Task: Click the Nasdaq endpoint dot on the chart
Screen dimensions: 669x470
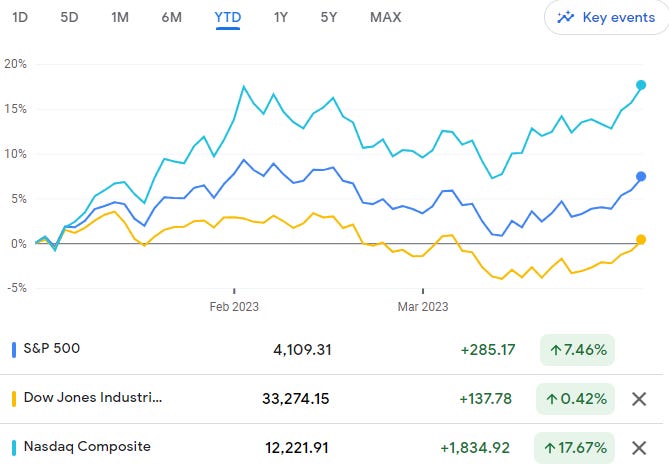Action: point(640,85)
